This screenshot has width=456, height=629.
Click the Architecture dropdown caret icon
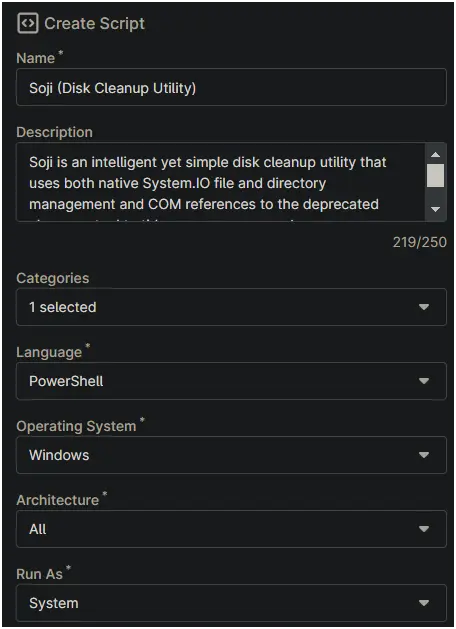pos(424,529)
